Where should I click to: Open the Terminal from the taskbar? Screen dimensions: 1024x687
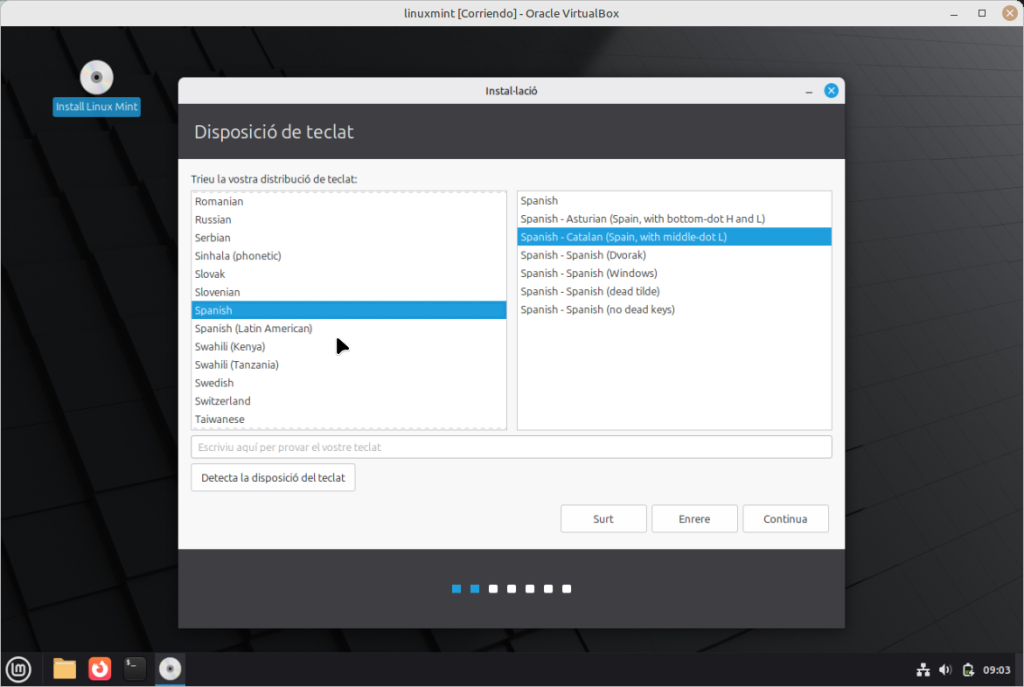click(135, 668)
